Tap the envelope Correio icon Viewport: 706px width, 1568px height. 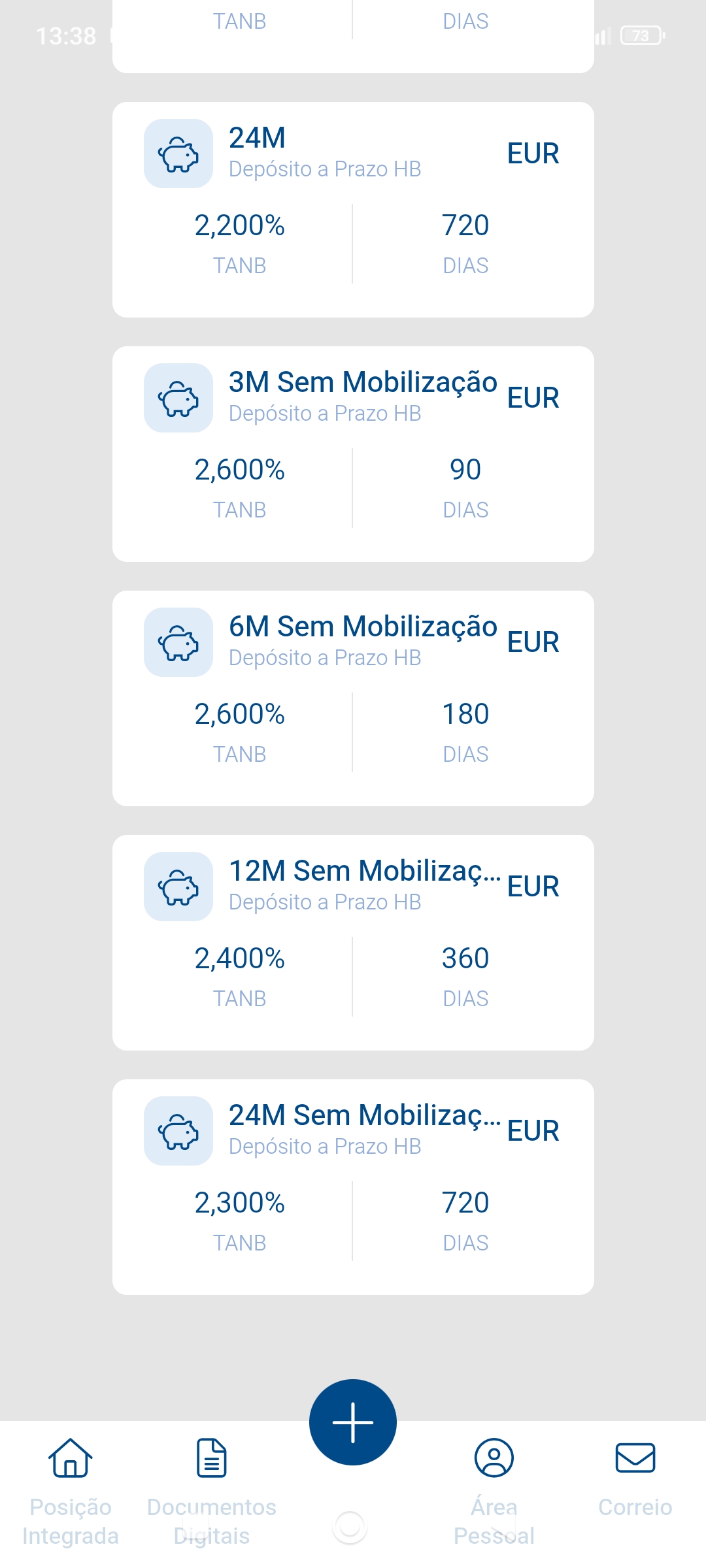[635, 1458]
